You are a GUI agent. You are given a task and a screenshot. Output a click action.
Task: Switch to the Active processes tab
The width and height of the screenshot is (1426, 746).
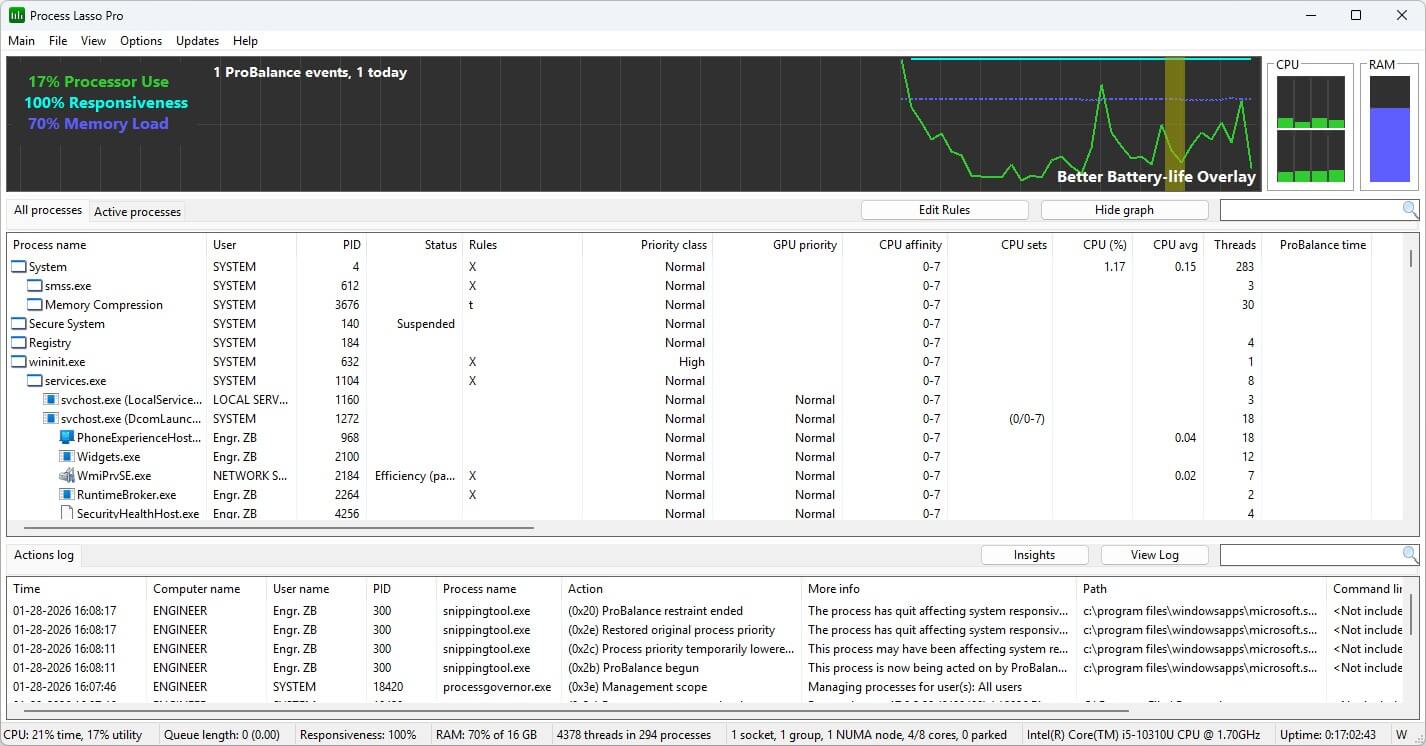point(137,212)
